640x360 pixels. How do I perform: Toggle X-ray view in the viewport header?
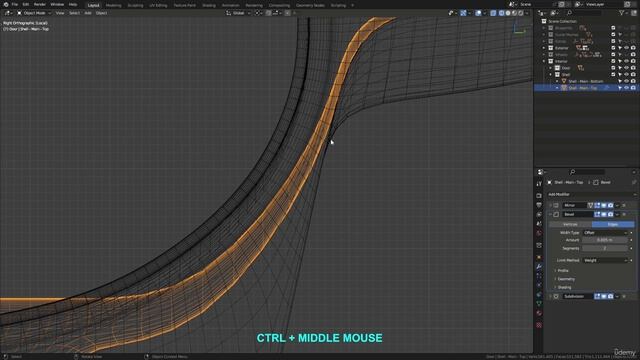[493, 13]
